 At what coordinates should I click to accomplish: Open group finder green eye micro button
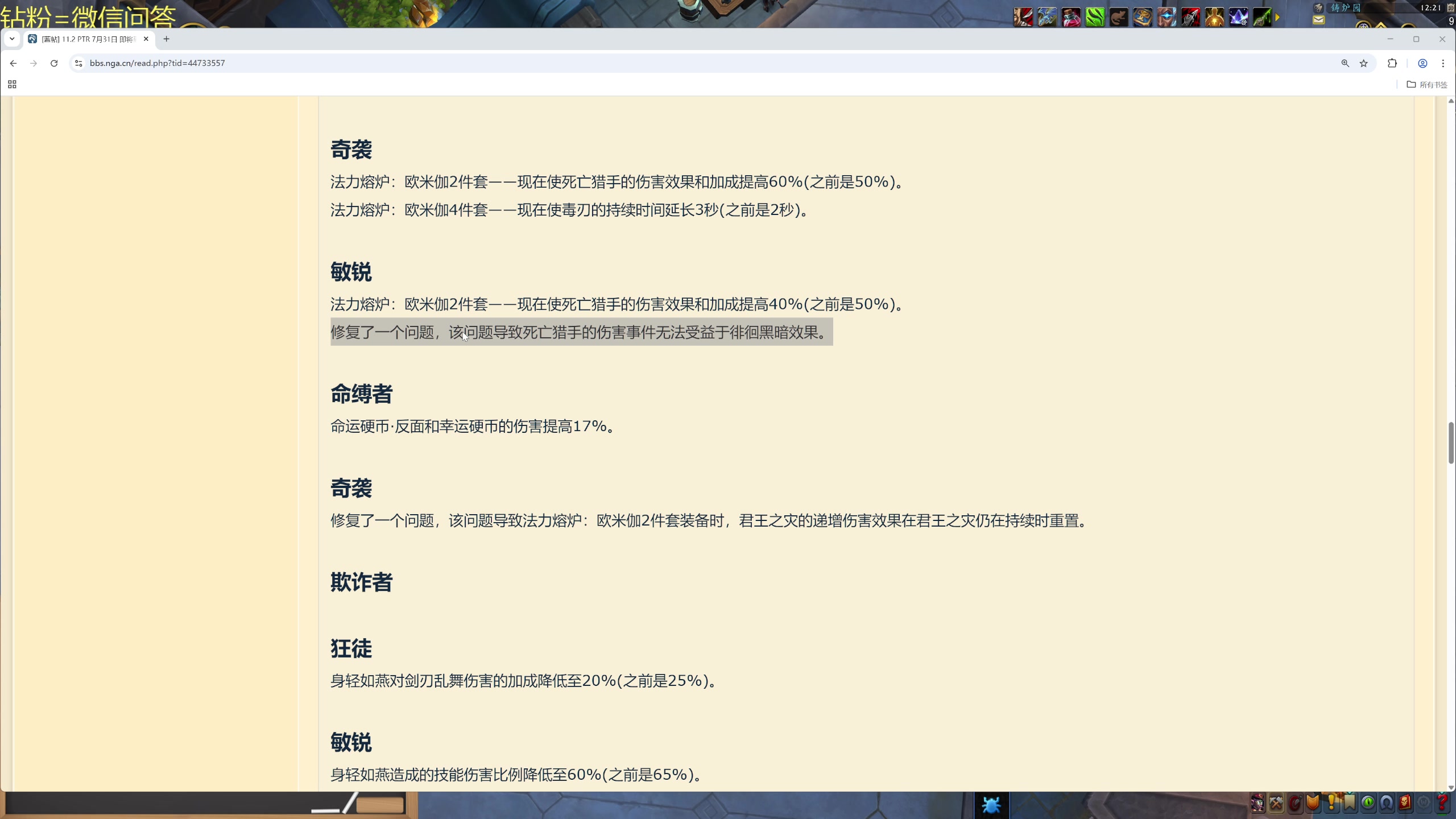[x=1368, y=803]
